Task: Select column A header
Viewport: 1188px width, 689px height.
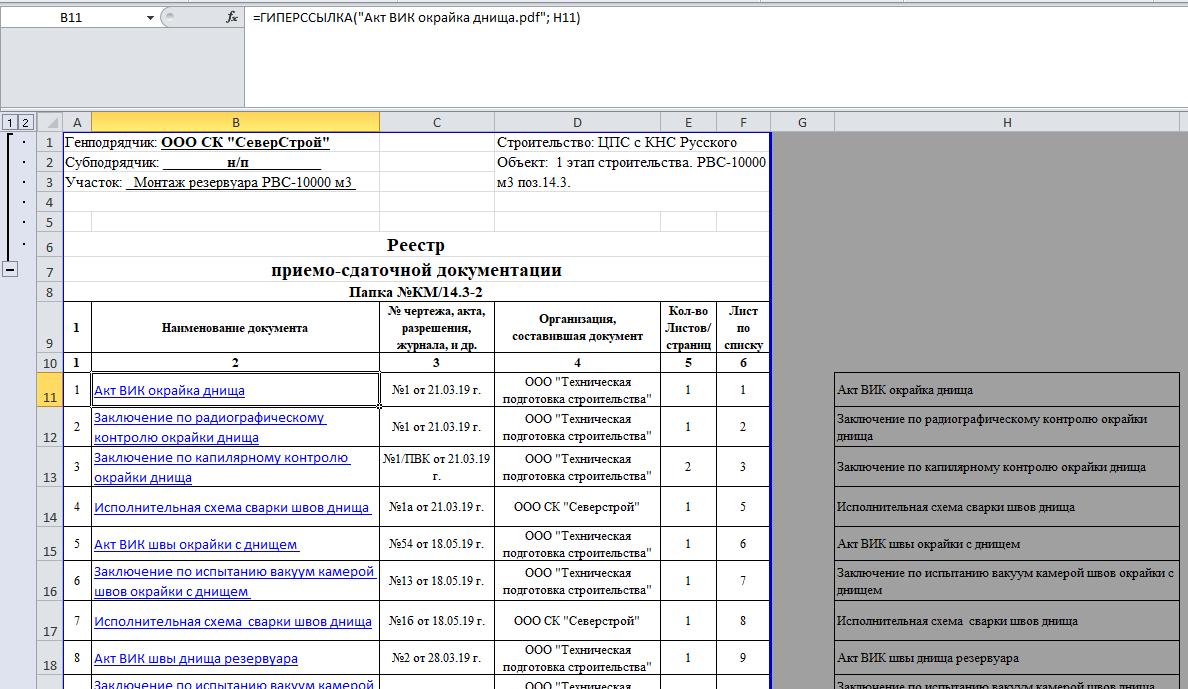Action: coord(77,122)
